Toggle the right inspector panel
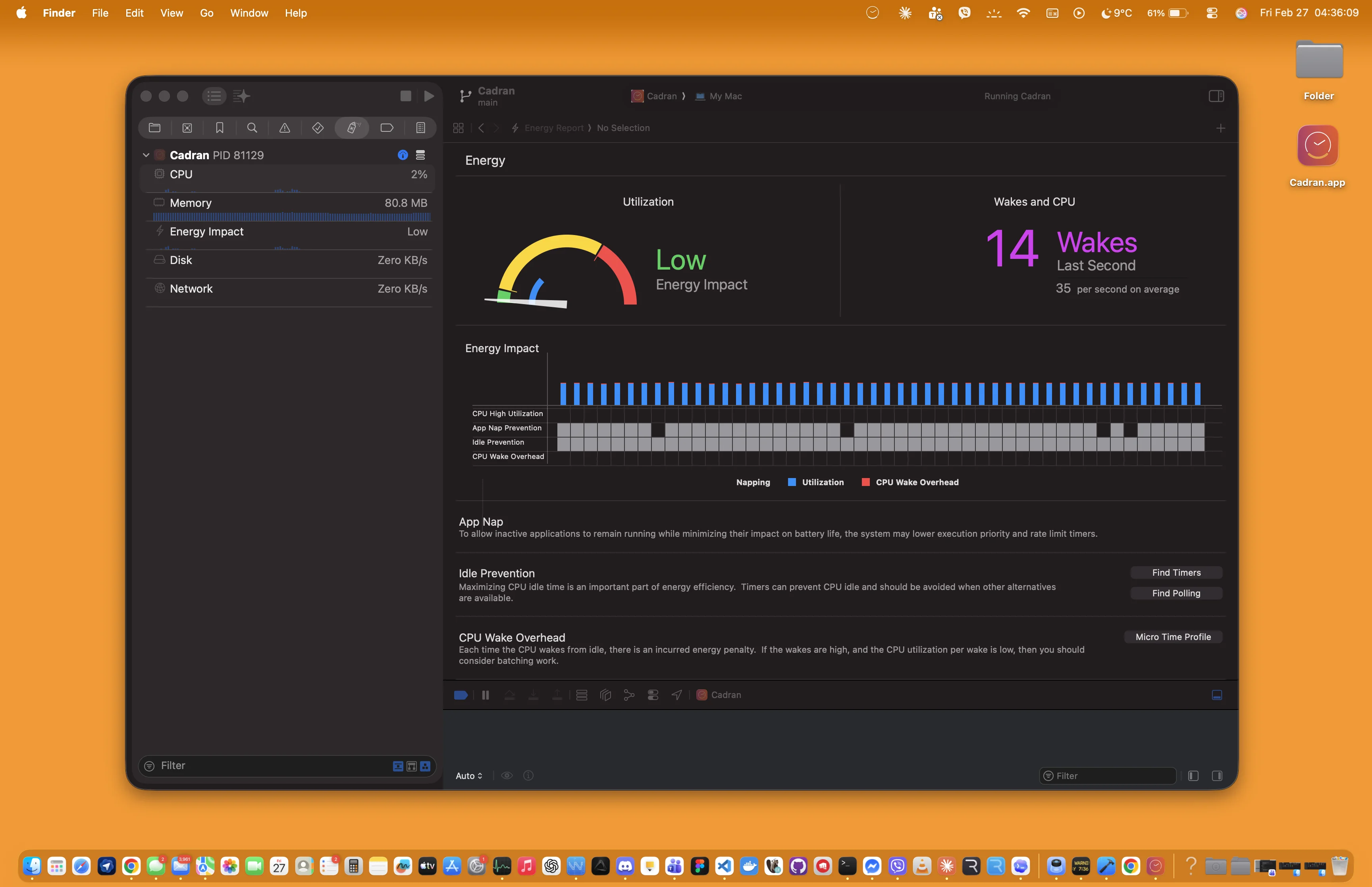The image size is (1372, 887). coord(1216,96)
